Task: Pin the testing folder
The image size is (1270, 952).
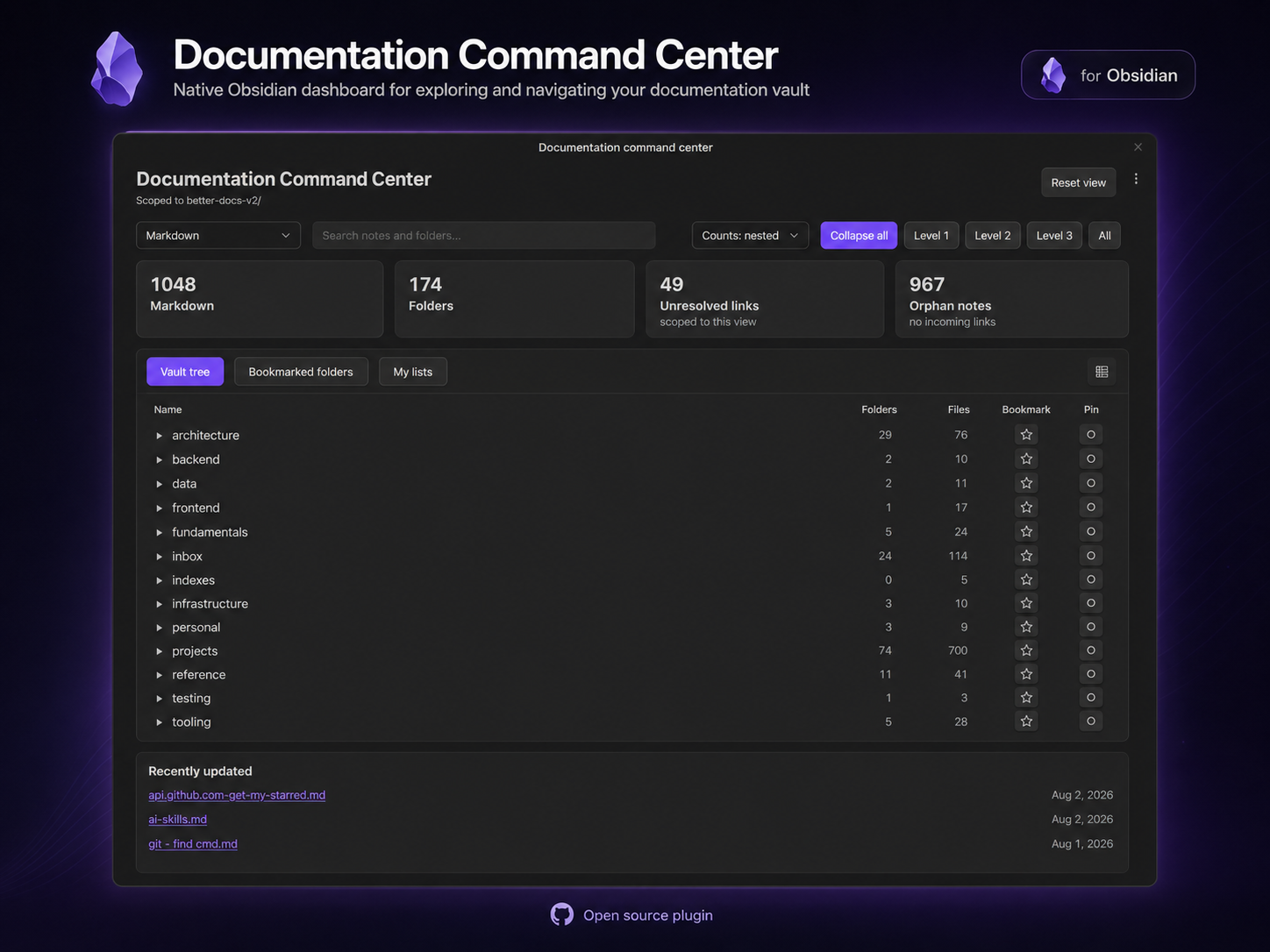Action: (x=1091, y=698)
